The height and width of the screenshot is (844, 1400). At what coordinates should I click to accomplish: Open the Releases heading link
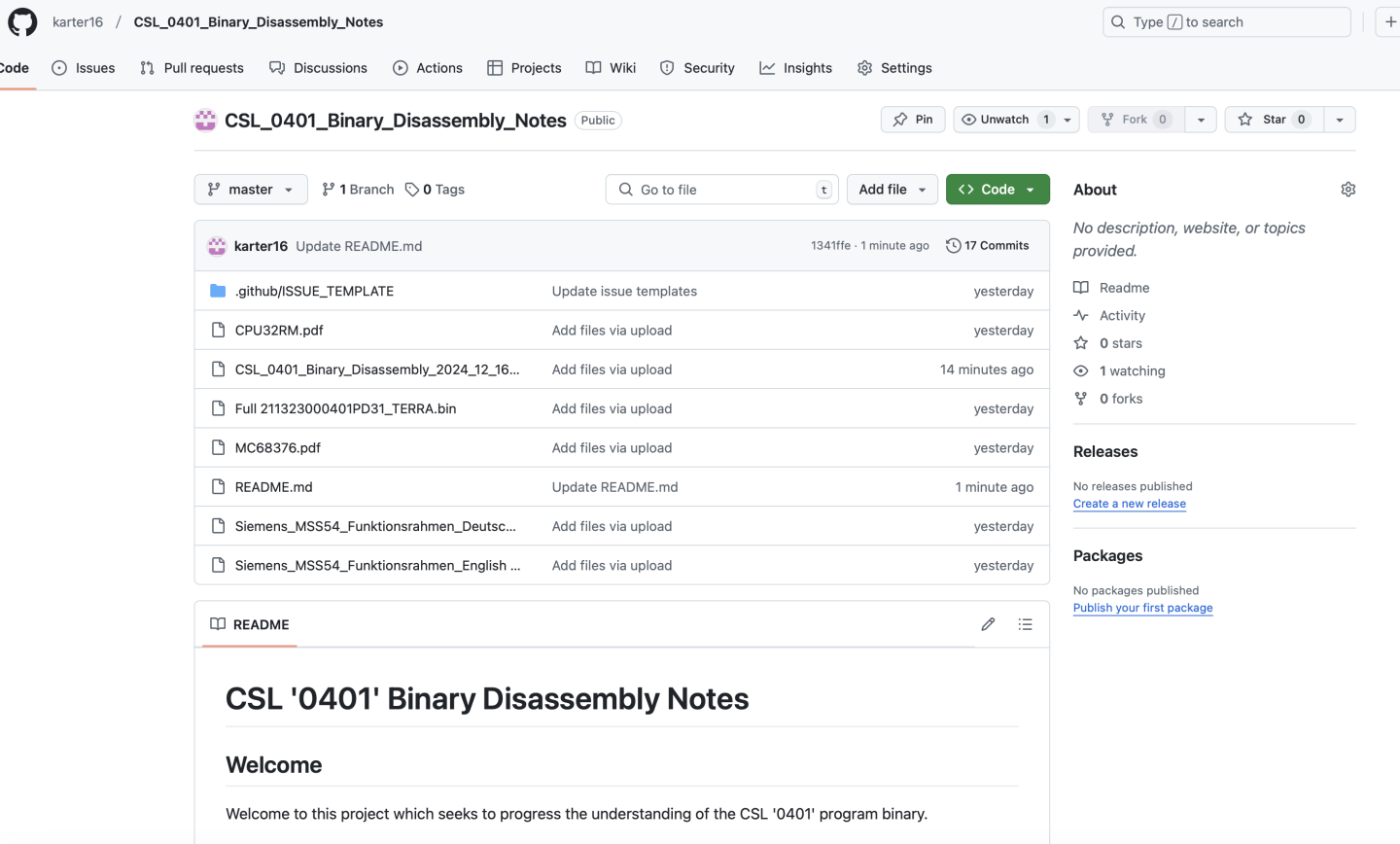click(1105, 451)
